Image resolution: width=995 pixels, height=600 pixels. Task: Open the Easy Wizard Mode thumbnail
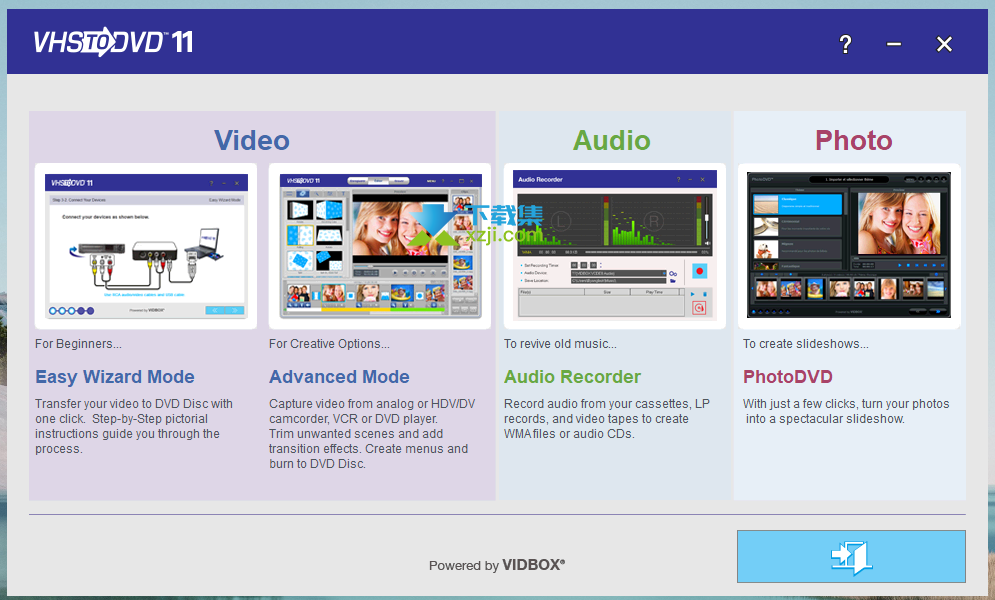146,246
